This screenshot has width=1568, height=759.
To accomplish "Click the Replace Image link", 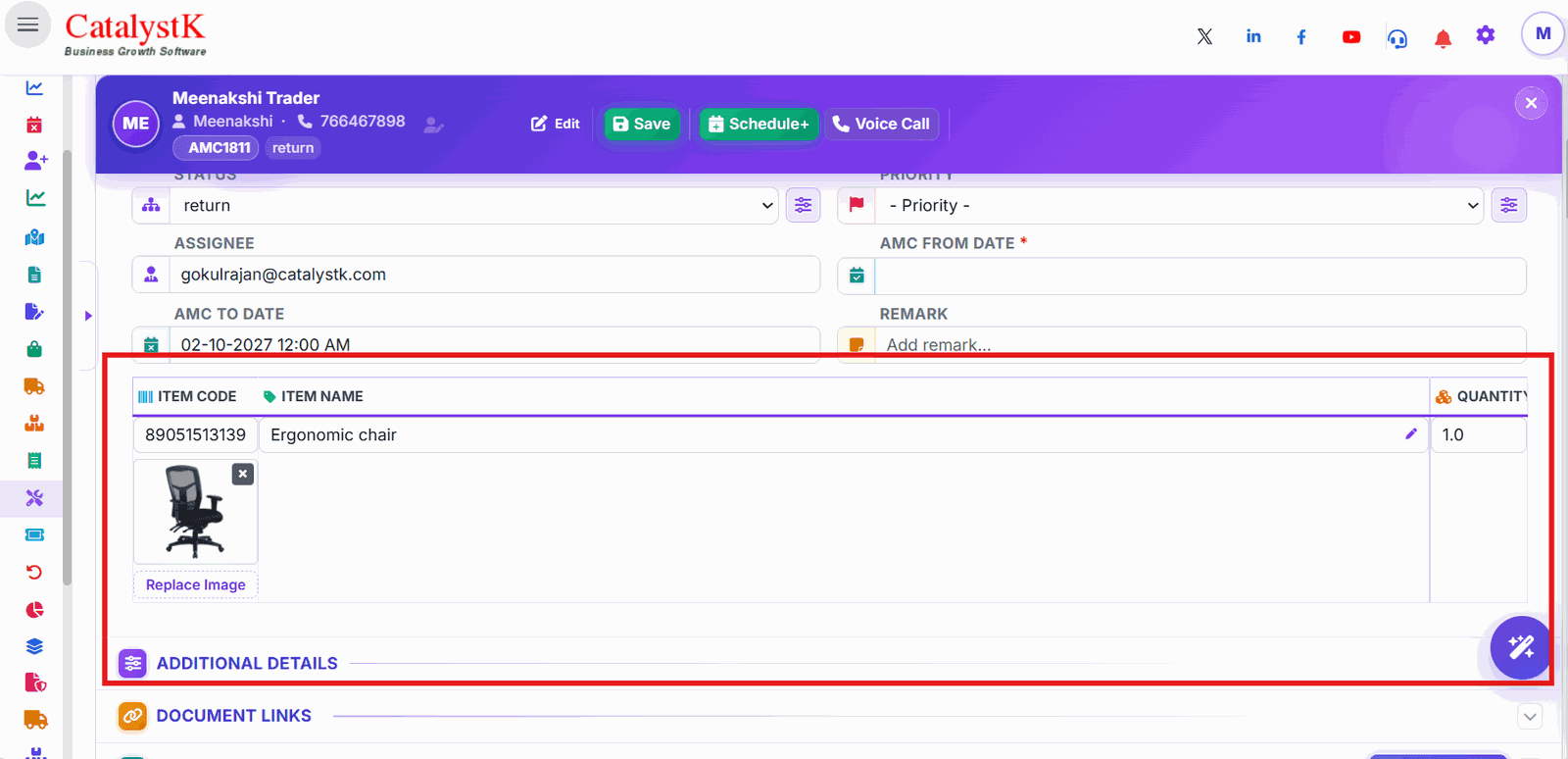I will 196,584.
